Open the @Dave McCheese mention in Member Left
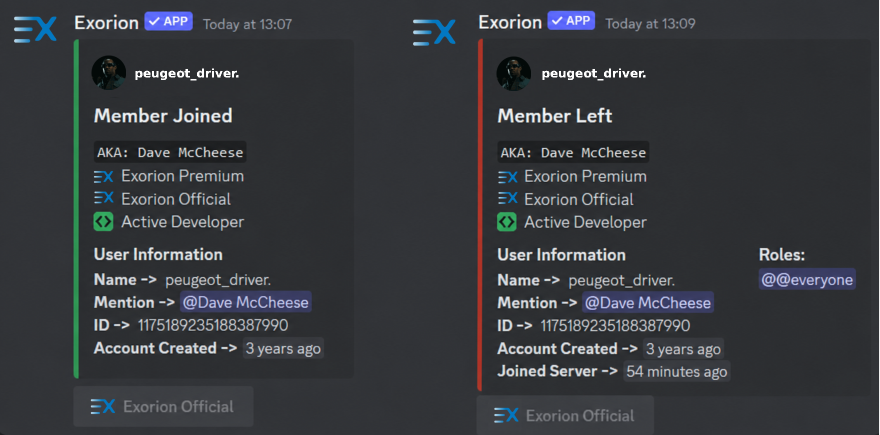The width and height of the screenshot is (880, 435). [648, 303]
